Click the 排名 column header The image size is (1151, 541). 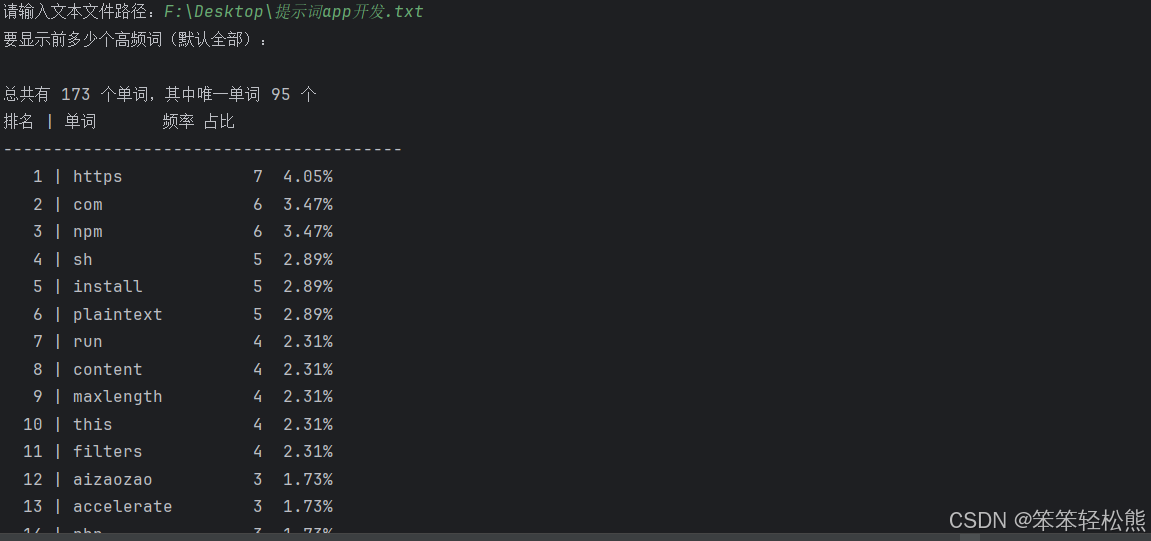[x=18, y=121]
